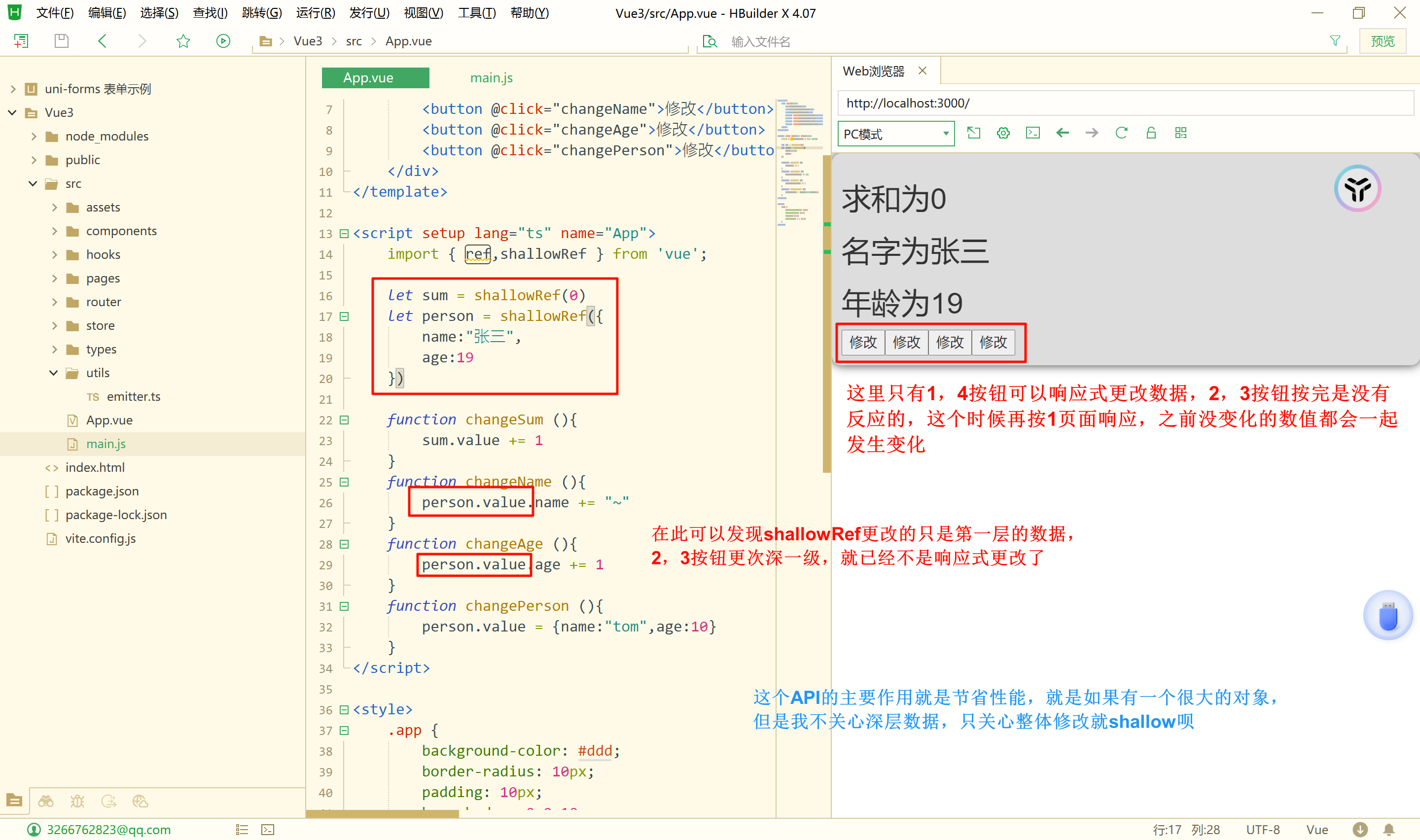Click the save file icon
Image resolution: width=1420 pixels, height=840 pixels.
click(61, 41)
